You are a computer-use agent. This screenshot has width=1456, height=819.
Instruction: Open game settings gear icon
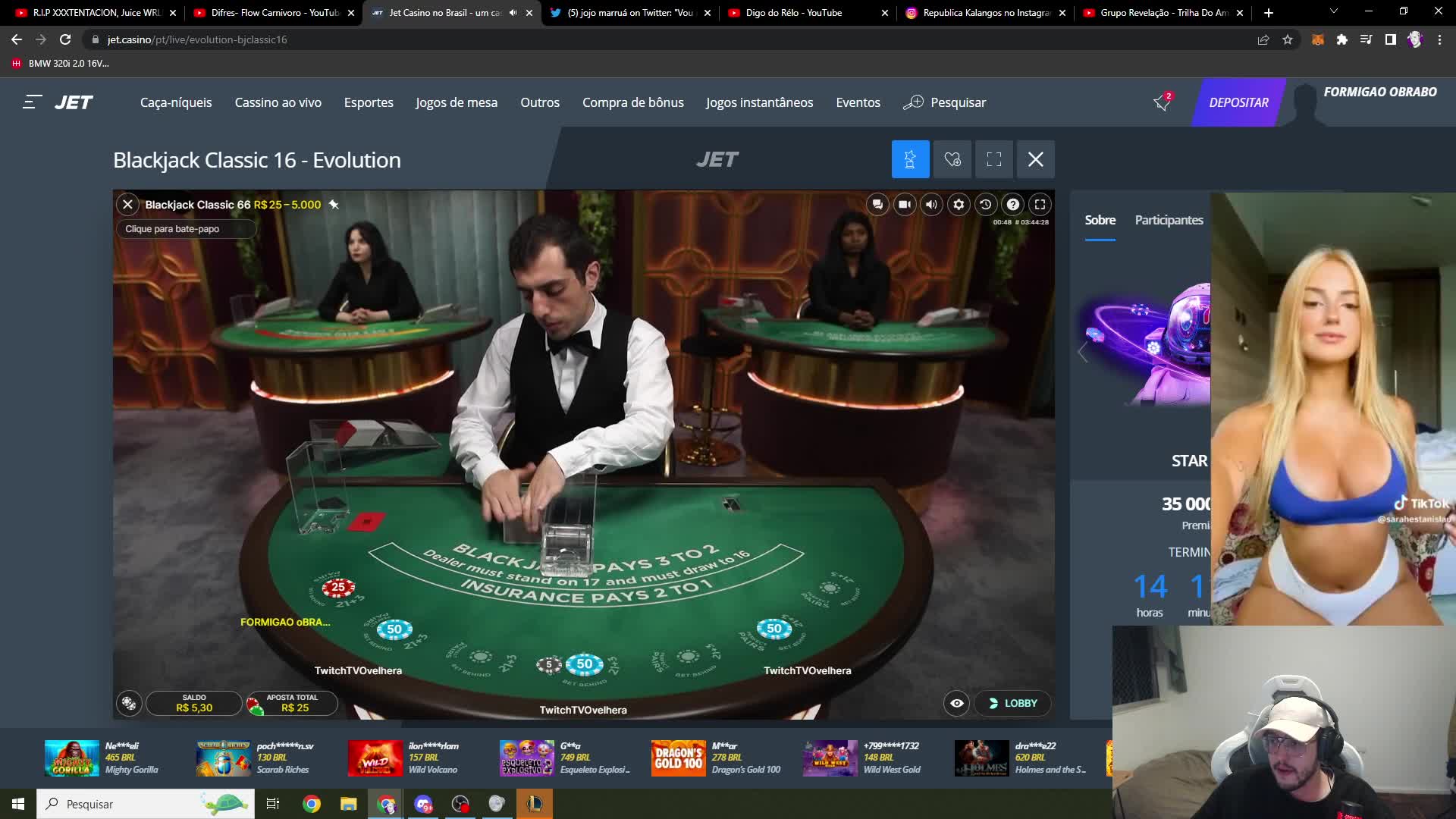[959, 204]
